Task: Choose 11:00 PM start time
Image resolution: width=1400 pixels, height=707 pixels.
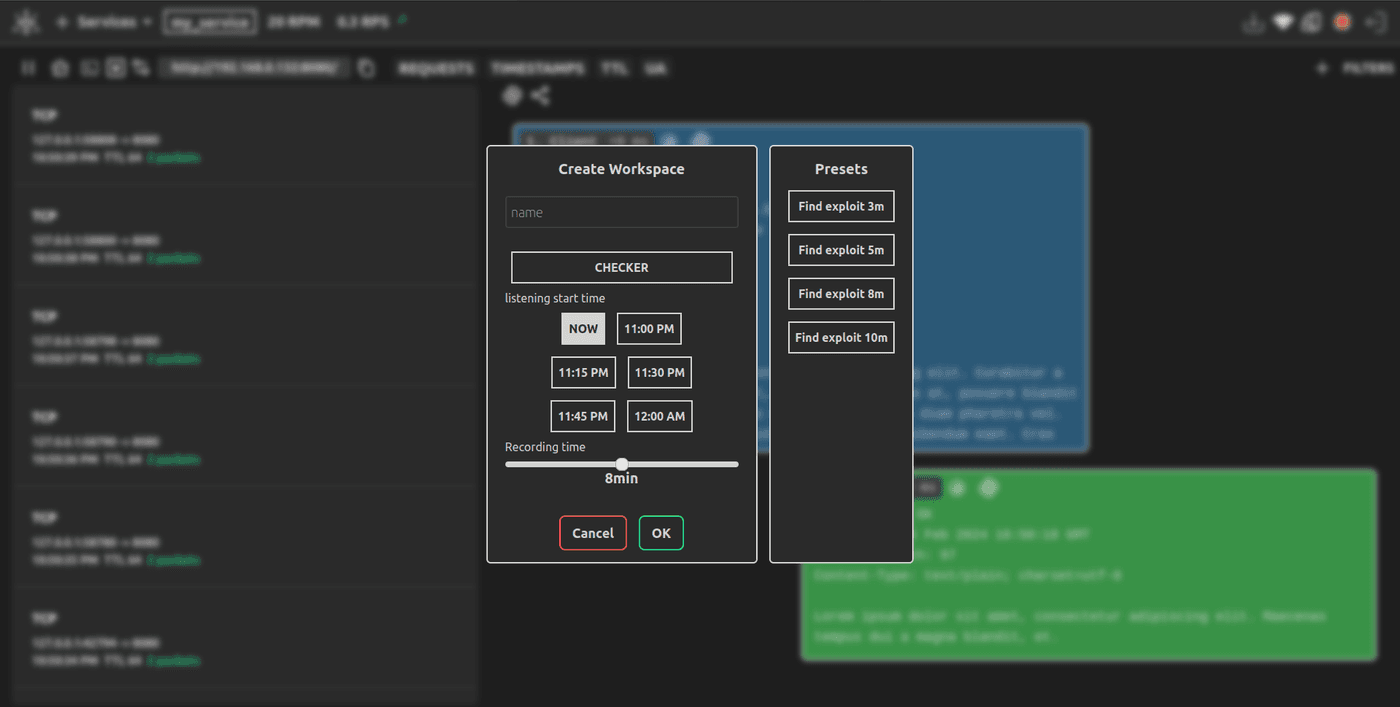Action: (x=649, y=328)
